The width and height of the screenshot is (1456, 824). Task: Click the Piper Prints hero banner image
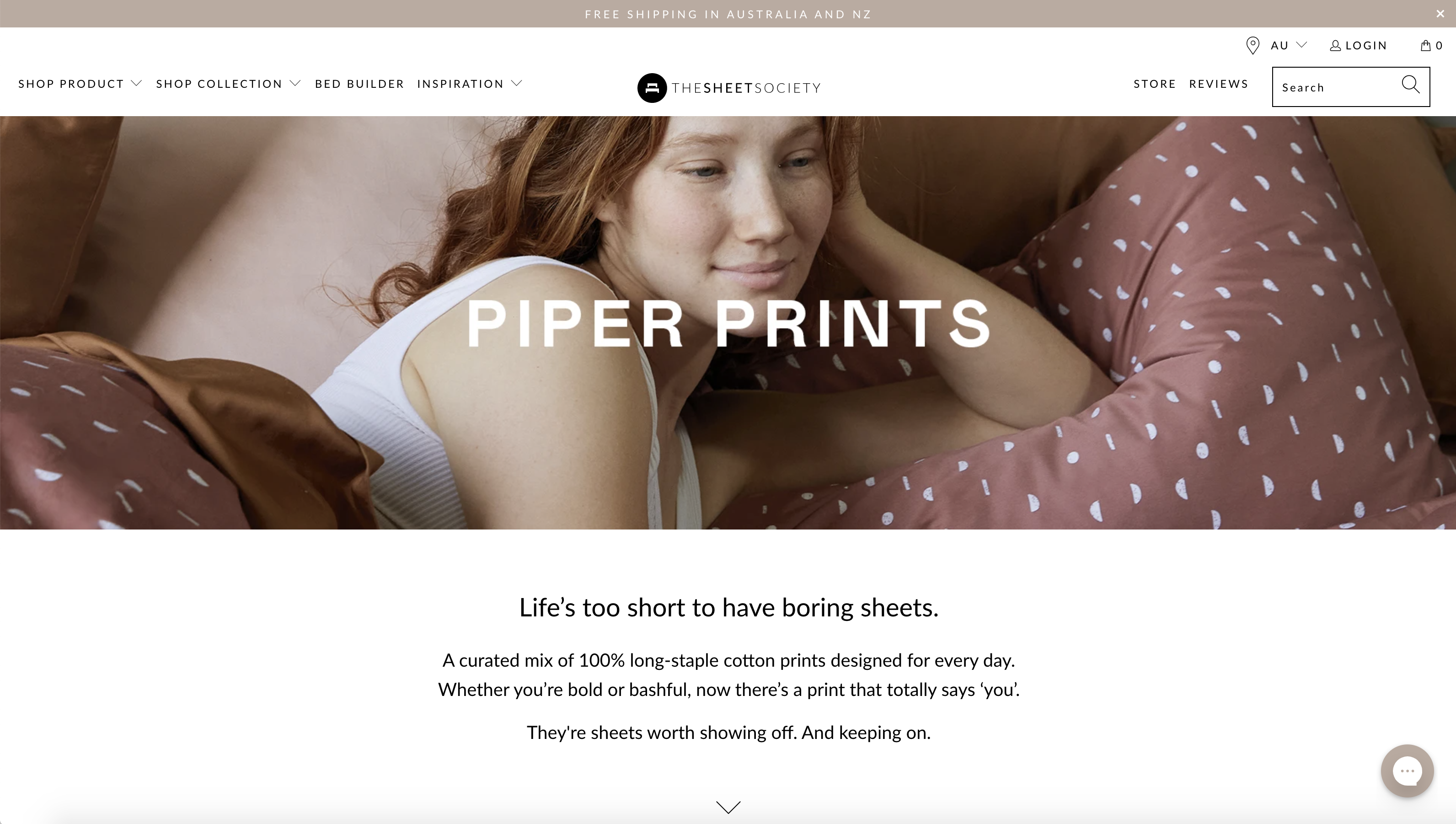coord(728,322)
